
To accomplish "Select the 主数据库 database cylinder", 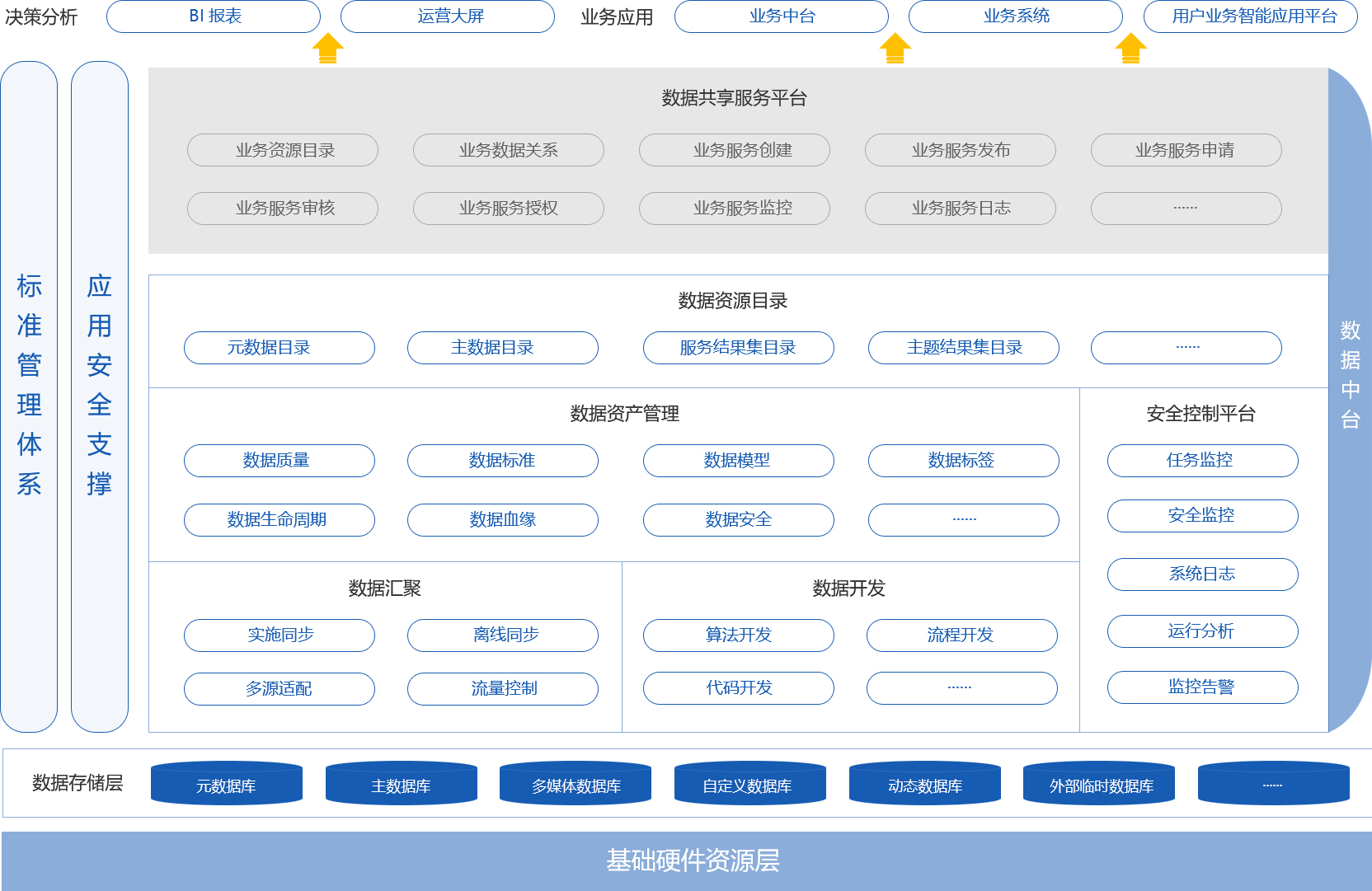I will coord(401,784).
